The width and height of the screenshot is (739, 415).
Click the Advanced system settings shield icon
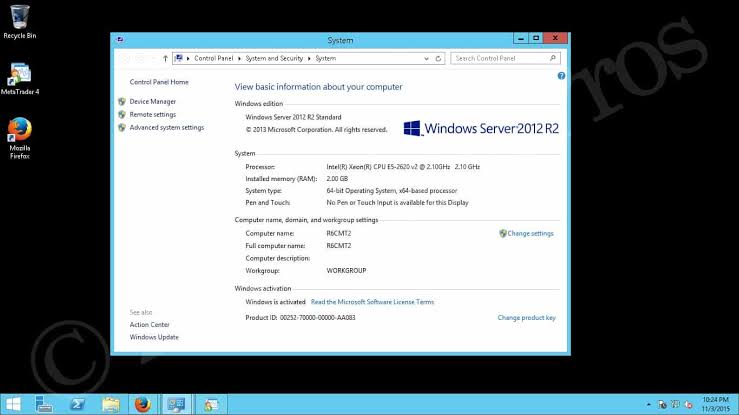122,128
